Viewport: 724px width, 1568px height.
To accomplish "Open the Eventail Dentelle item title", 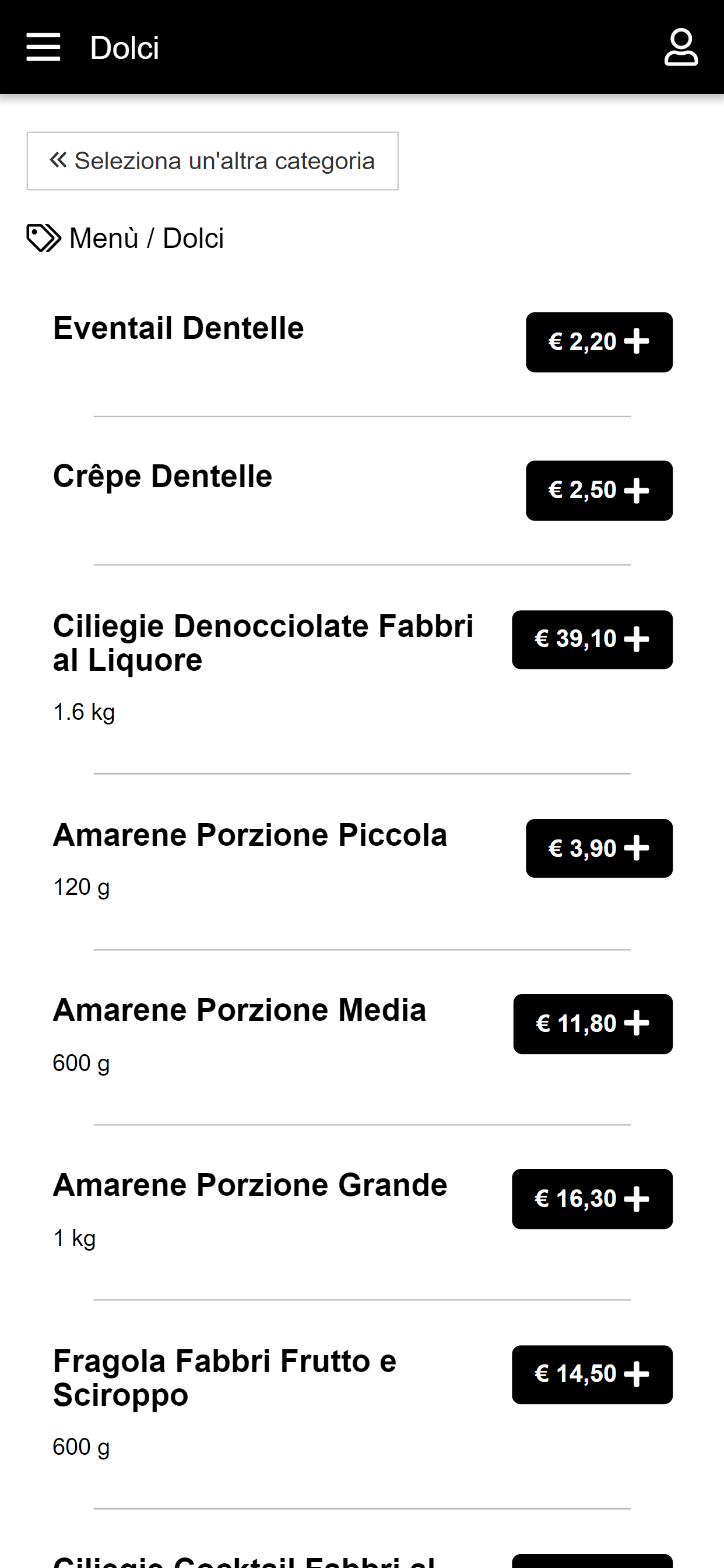I will [178, 328].
